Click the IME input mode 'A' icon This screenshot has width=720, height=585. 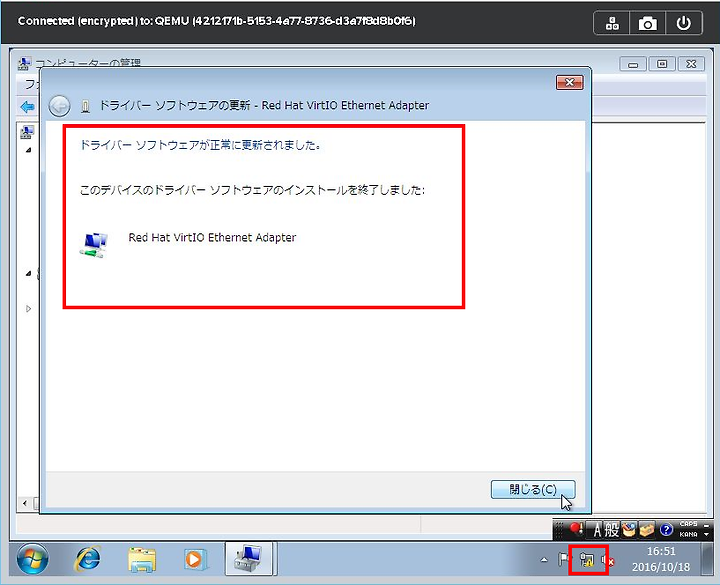(596, 530)
